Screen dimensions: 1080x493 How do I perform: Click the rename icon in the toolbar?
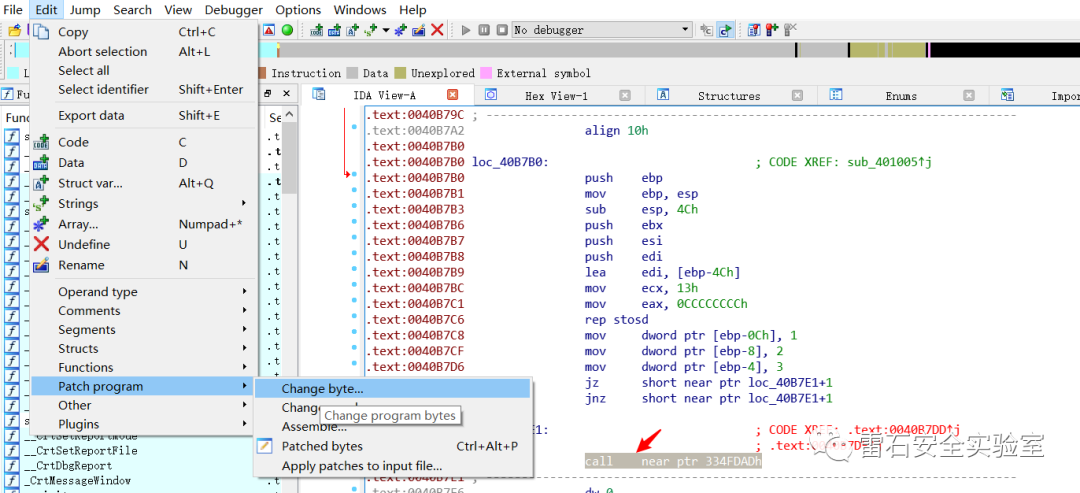click(x=418, y=30)
